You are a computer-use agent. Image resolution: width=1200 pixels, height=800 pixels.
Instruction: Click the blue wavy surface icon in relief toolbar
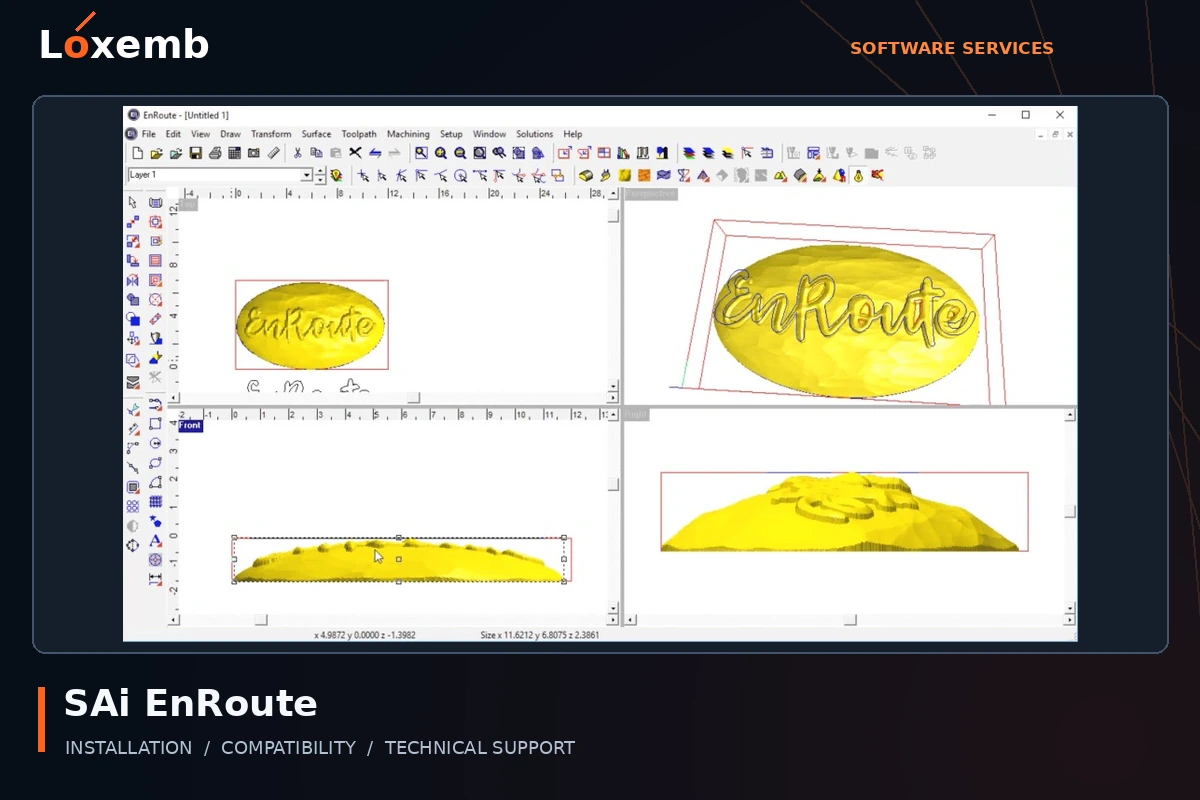[x=663, y=175]
